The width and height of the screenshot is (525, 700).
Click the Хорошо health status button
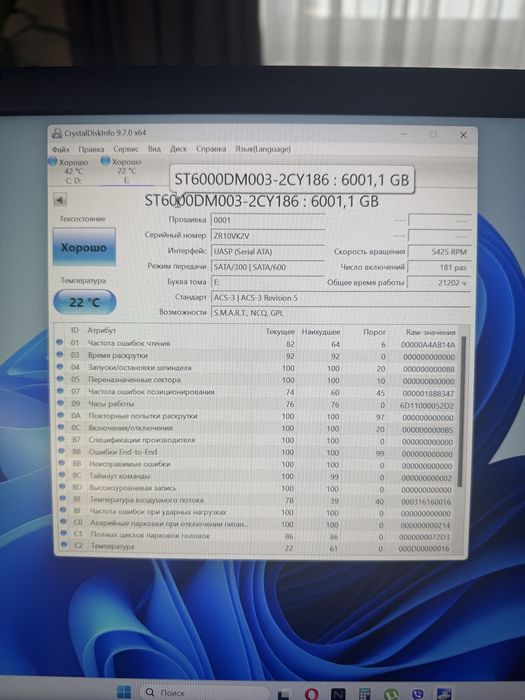pyautogui.click(x=84, y=247)
